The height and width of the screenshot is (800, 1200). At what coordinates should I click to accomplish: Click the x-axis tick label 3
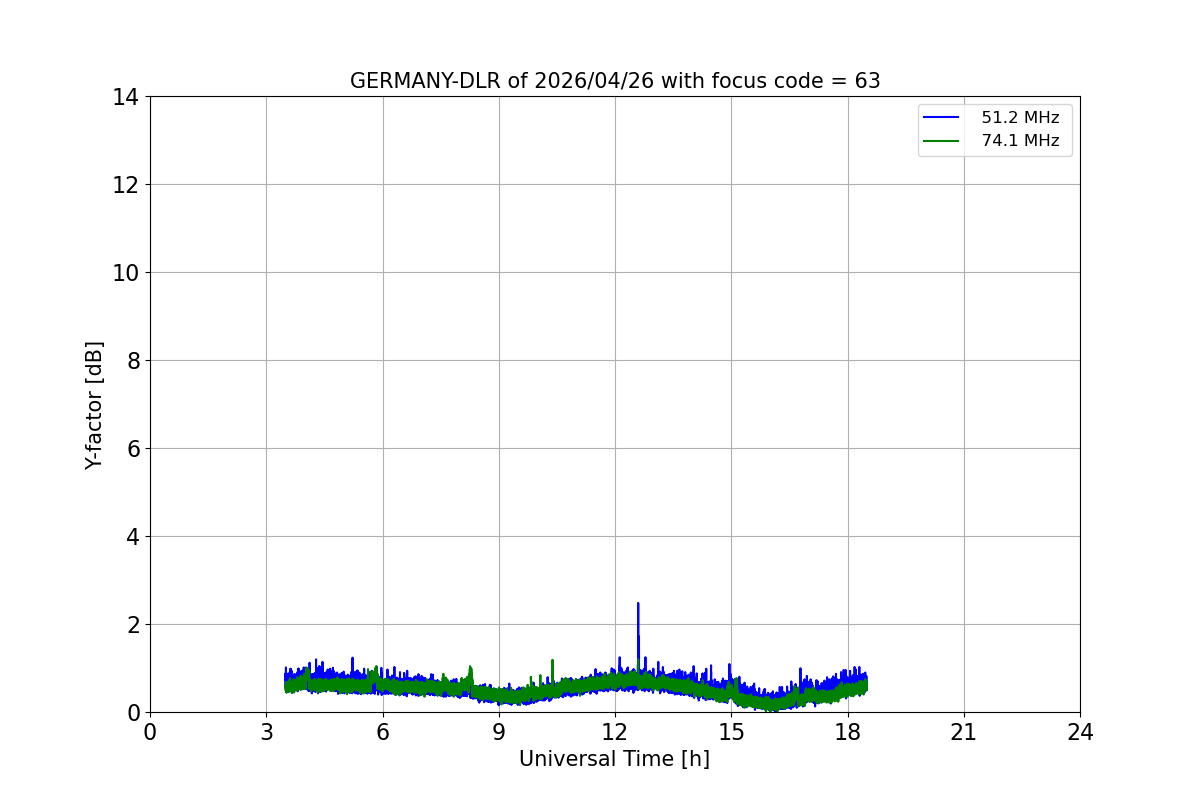266,732
